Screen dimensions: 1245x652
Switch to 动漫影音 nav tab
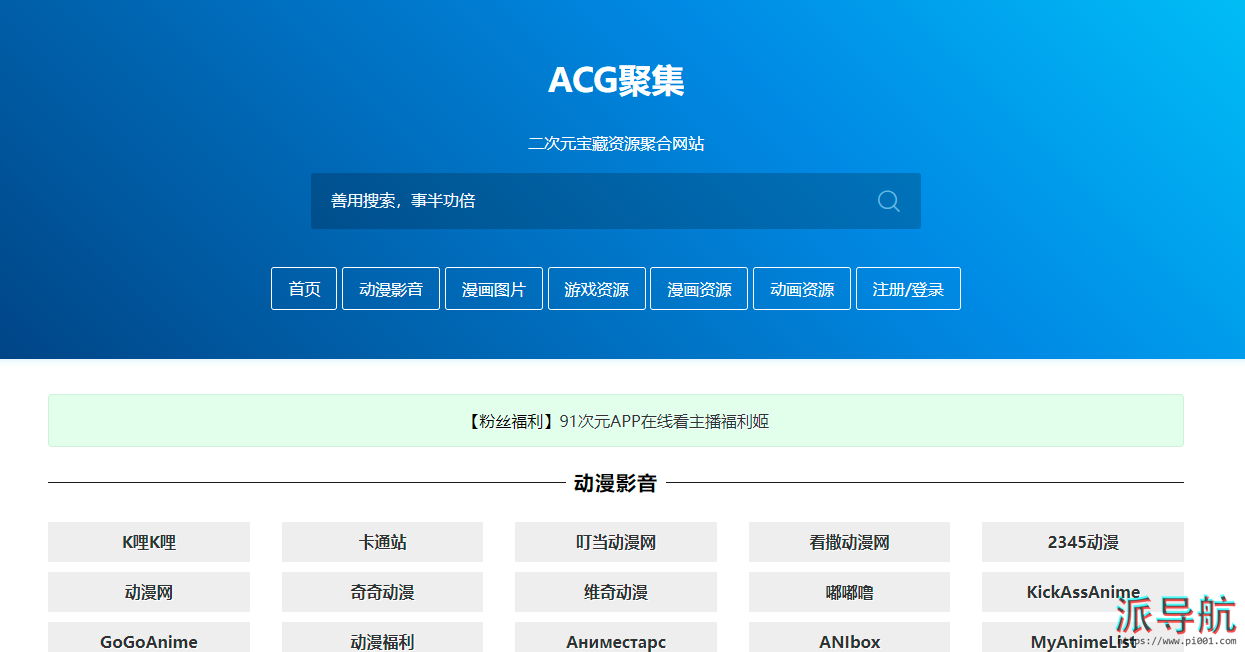click(391, 289)
